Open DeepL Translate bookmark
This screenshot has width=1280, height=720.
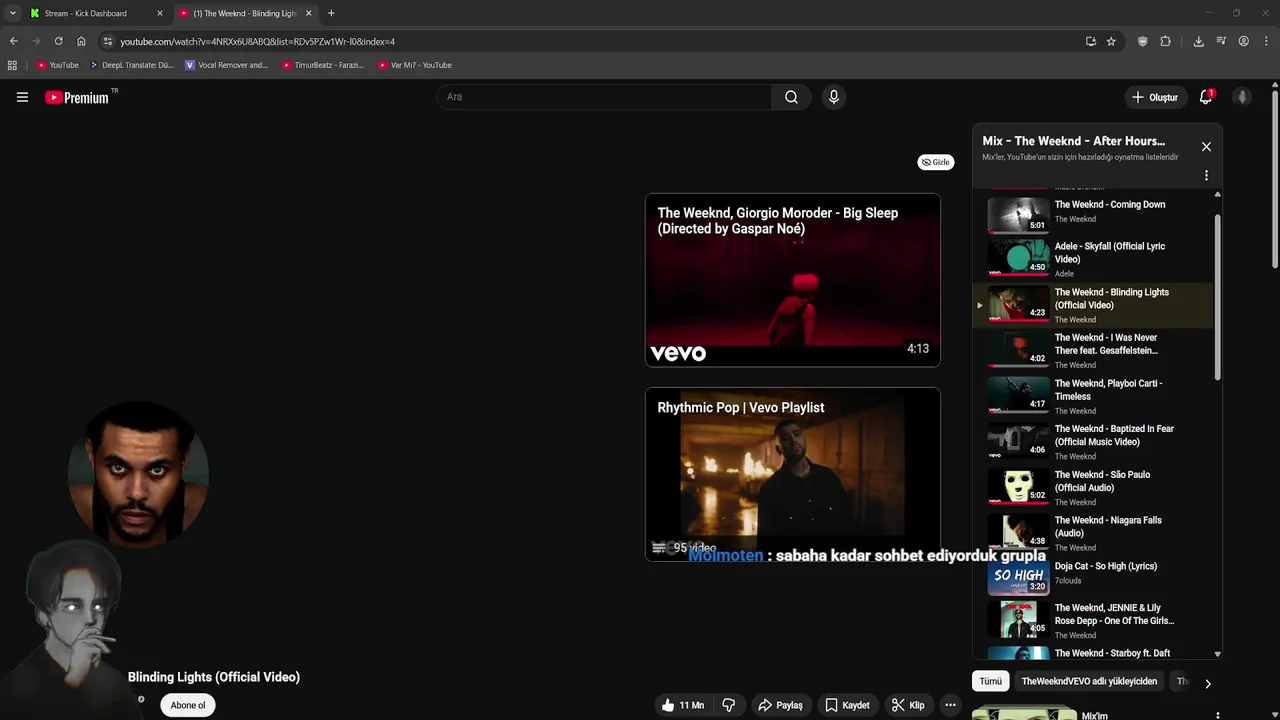[131, 65]
